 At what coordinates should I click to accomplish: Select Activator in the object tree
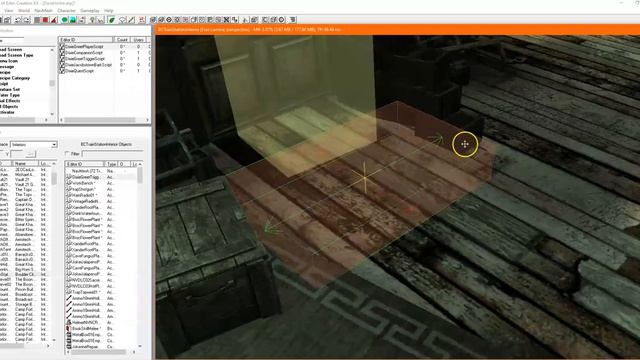coord(7,112)
